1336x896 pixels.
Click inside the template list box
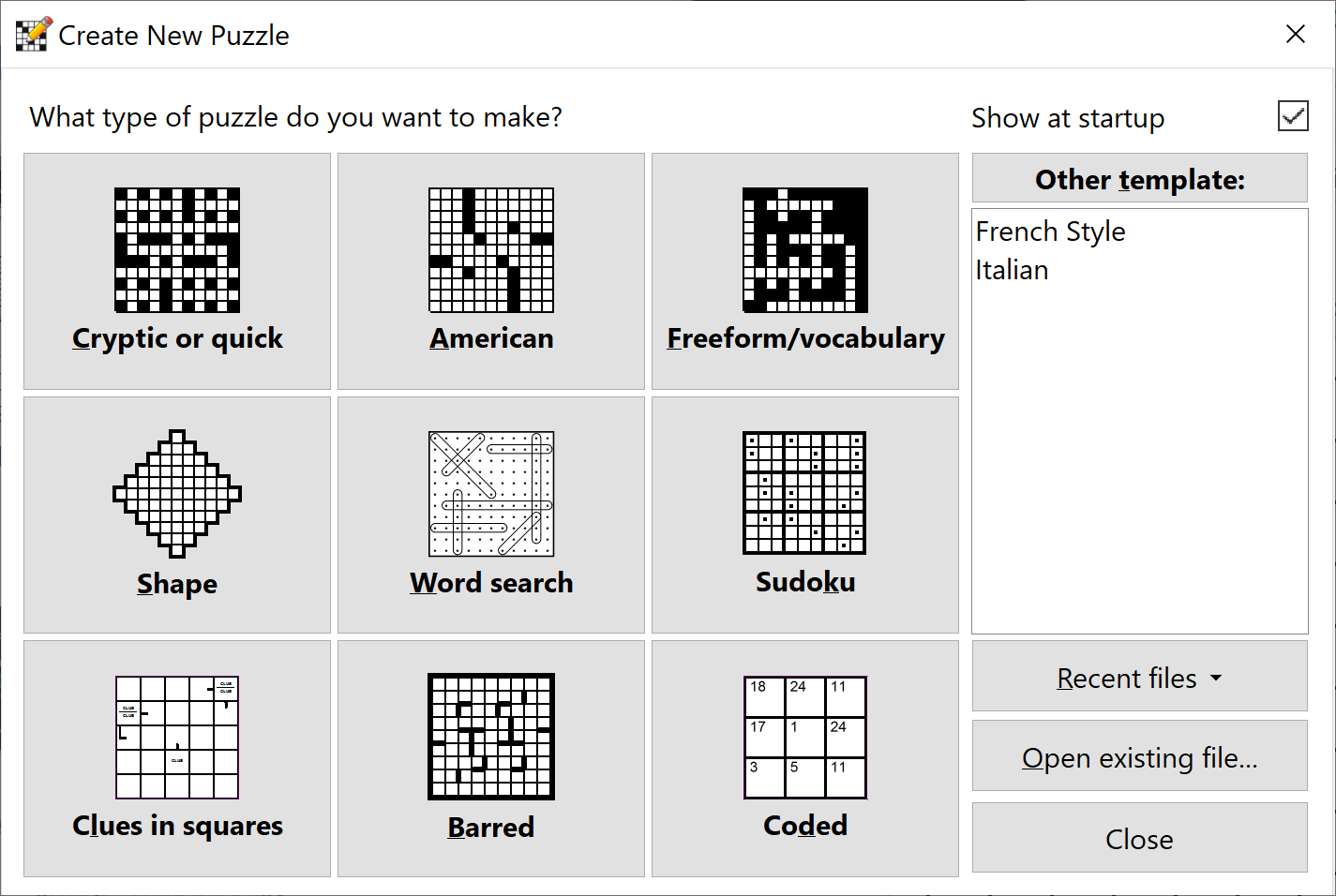(x=1138, y=422)
